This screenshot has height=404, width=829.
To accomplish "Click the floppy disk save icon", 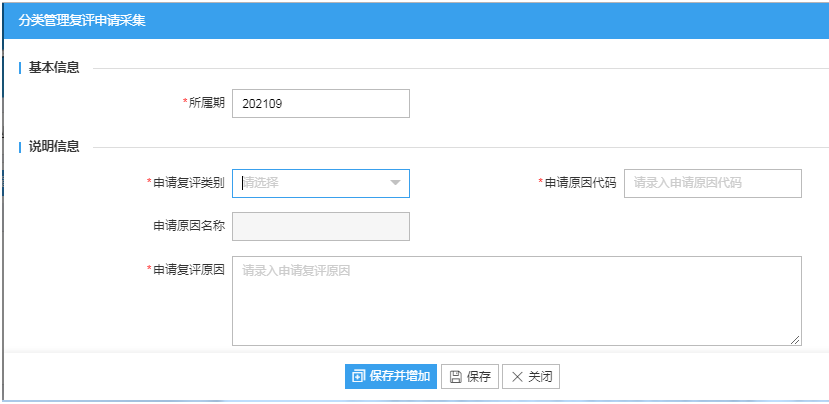I will (x=456, y=377).
